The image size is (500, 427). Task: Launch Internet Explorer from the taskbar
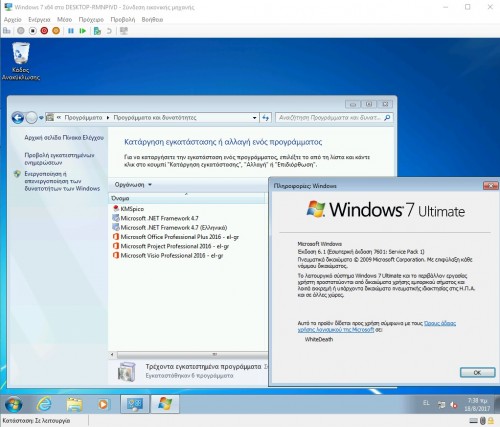tap(44, 404)
